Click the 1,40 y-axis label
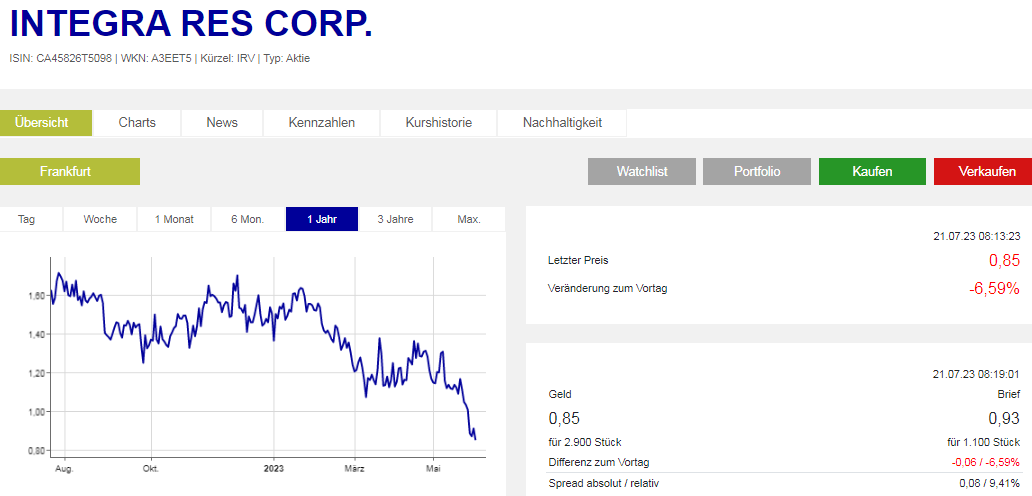The height and width of the screenshot is (496, 1032). coord(35,334)
